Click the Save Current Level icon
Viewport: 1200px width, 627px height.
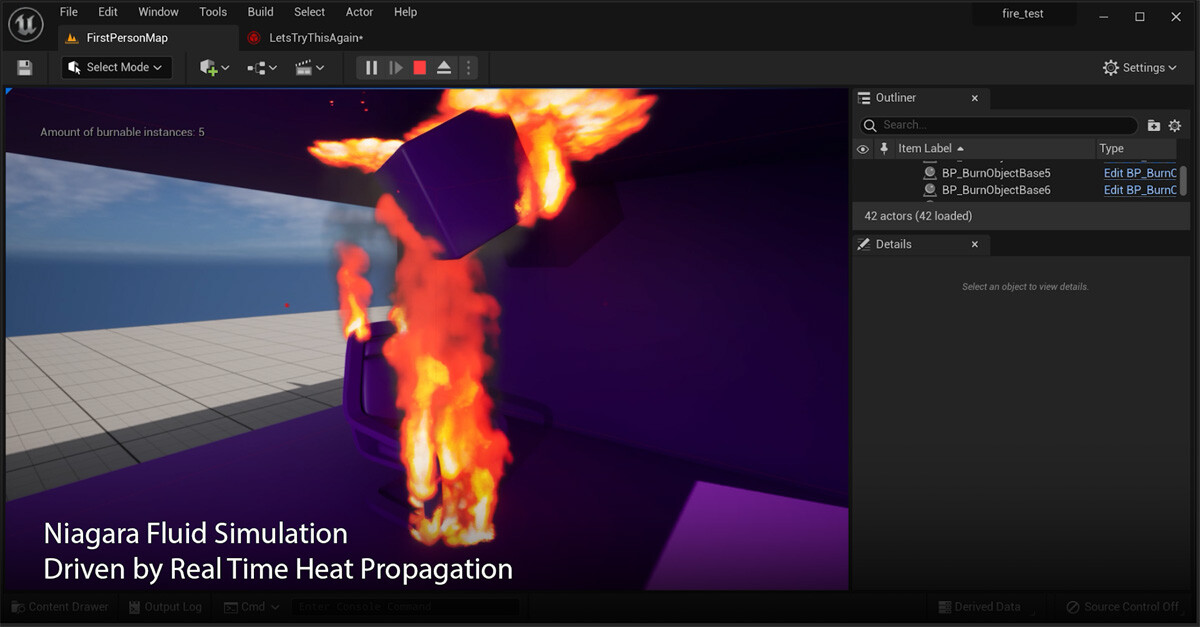[x=24, y=67]
